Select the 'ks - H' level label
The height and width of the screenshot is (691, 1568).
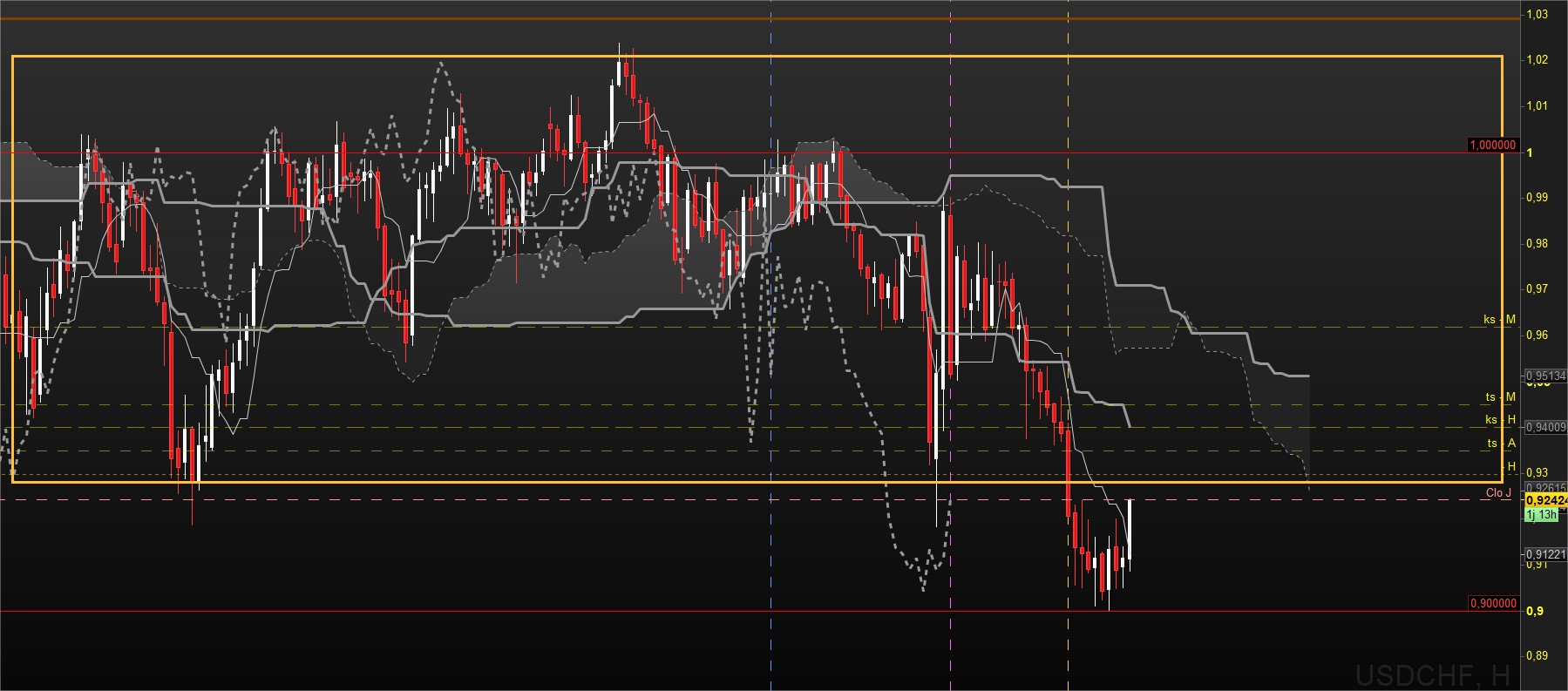tap(1500, 420)
